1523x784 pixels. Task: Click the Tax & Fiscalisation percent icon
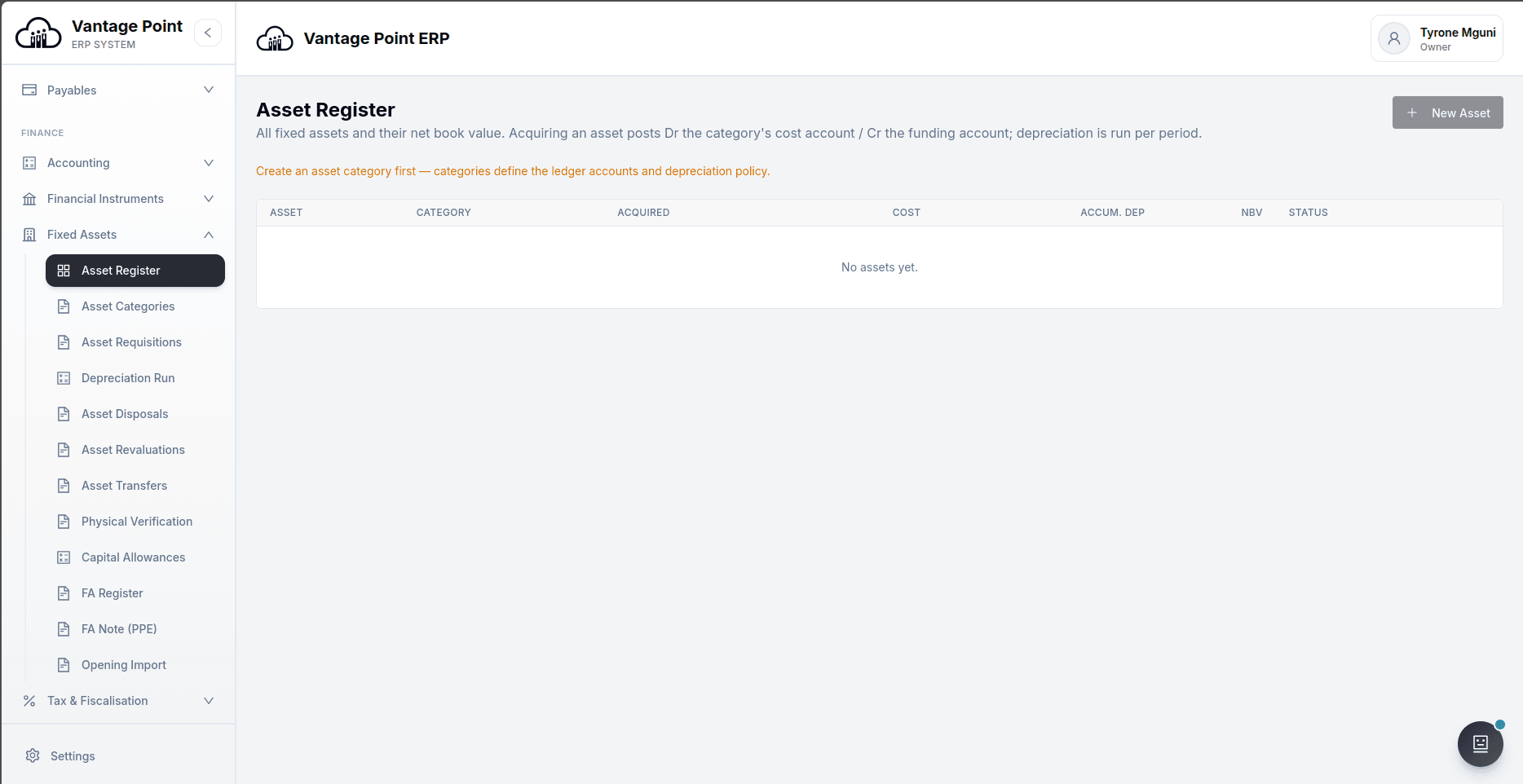(x=29, y=701)
